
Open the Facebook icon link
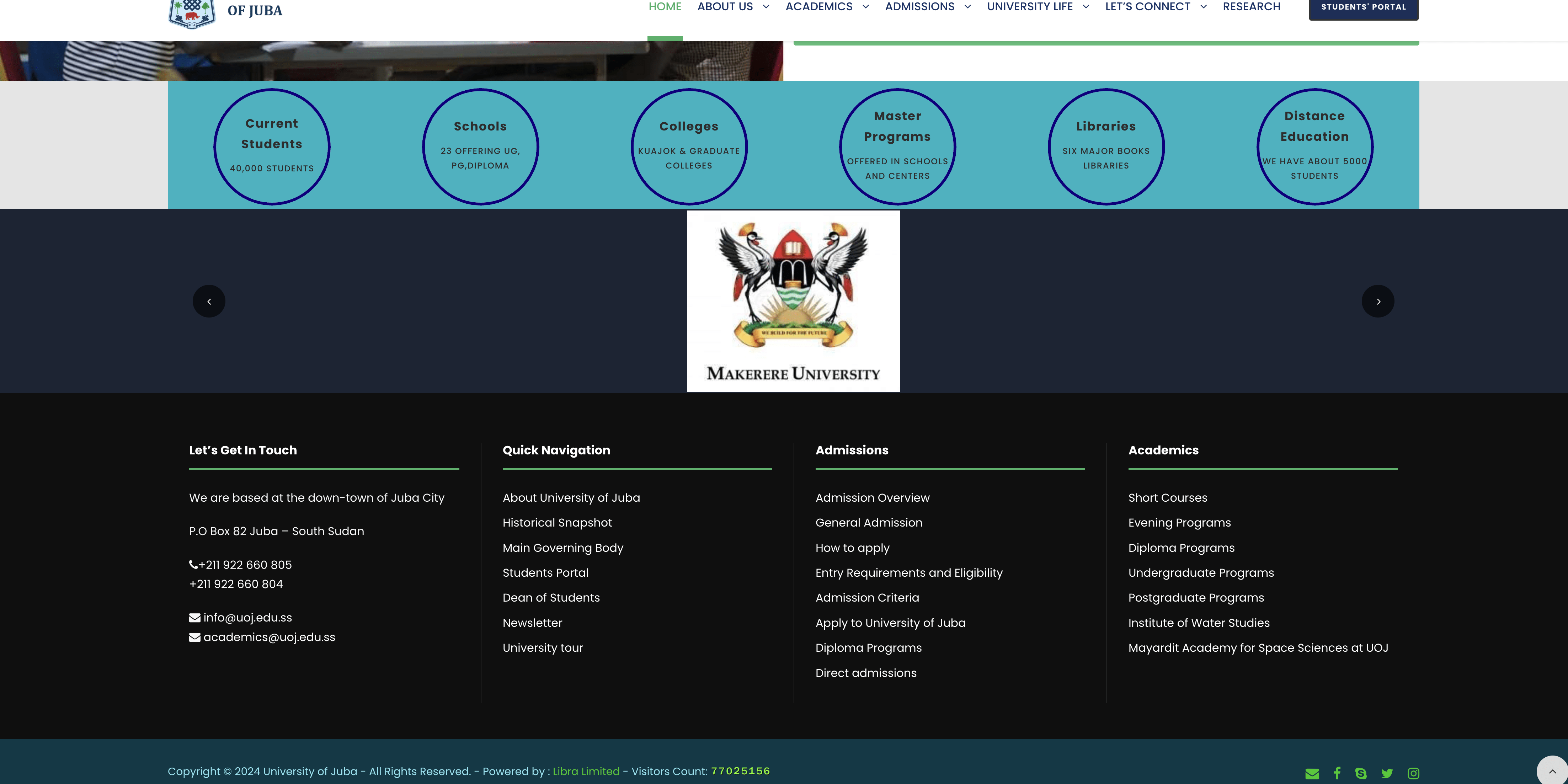[1337, 773]
